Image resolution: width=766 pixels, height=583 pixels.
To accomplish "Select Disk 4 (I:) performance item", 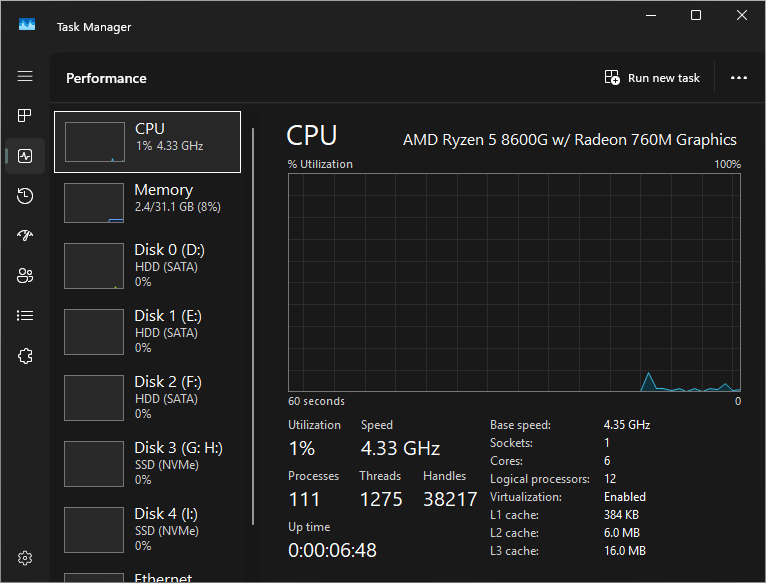I will (x=148, y=529).
